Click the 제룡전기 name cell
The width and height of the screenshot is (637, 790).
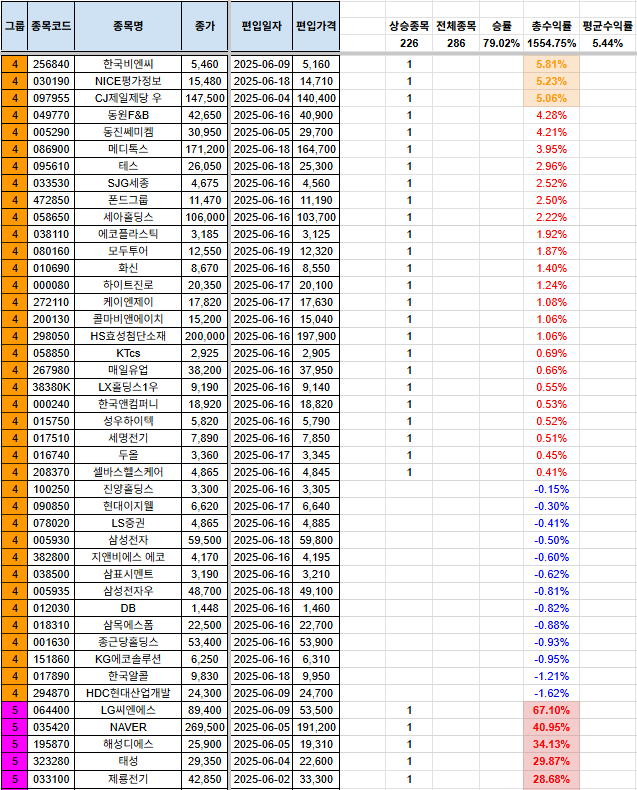pyautogui.click(x=128, y=779)
